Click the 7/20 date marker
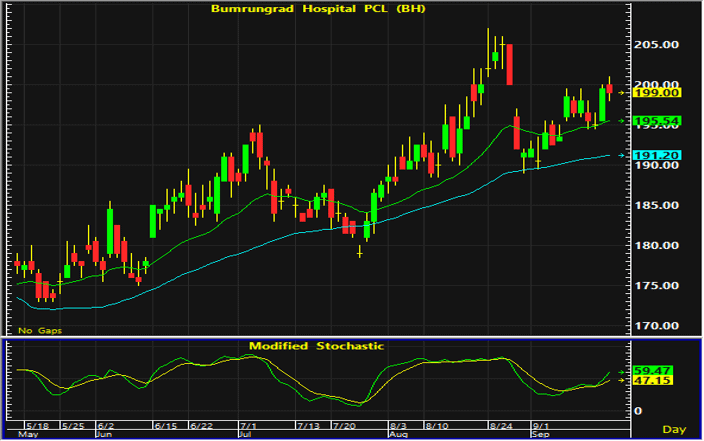The width and height of the screenshot is (704, 441). pos(343,426)
